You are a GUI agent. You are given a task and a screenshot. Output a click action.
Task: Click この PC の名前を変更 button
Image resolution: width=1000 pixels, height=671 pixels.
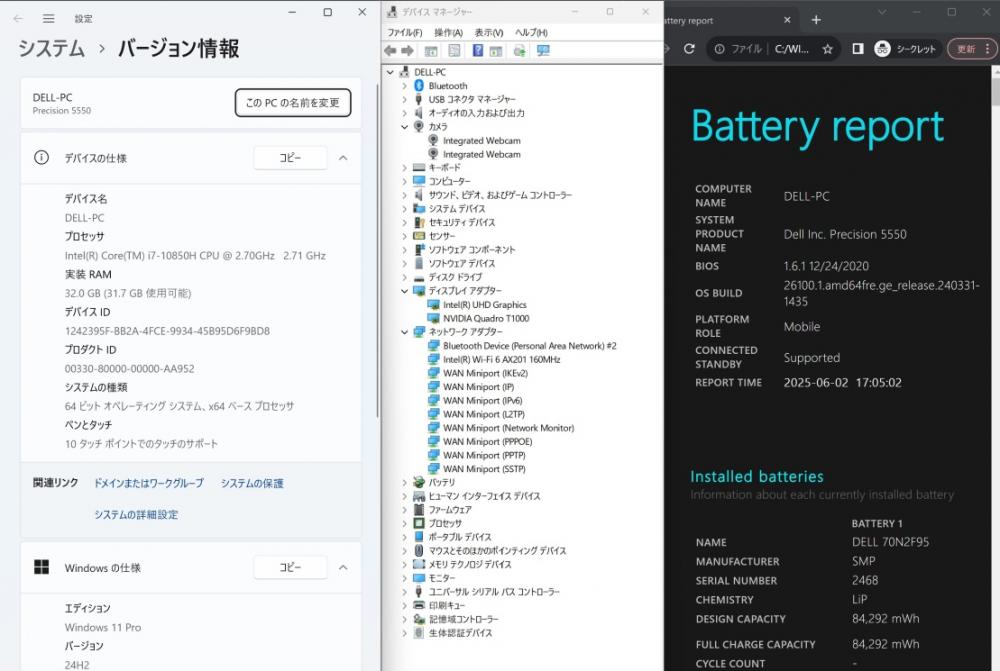pyautogui.click(x=293, y=103)
